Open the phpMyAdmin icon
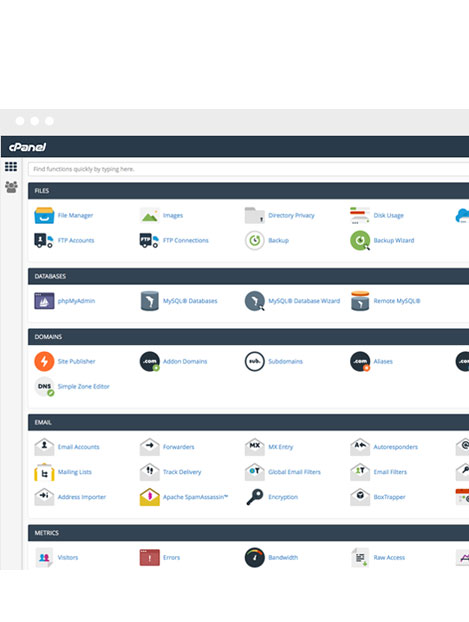The height and width of the screenshot is (622, 469). (44, 301)
